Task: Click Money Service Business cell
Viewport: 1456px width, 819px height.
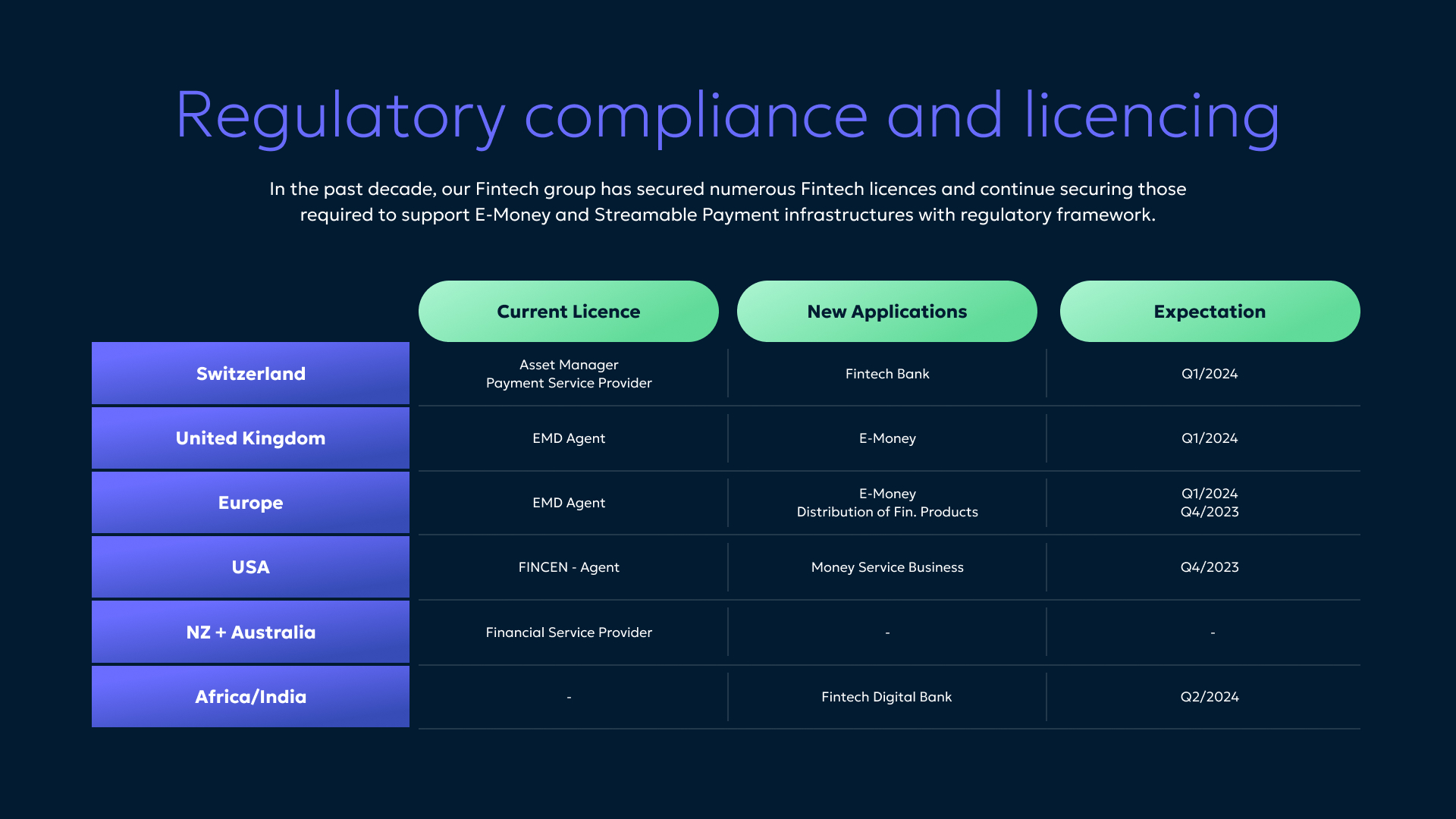Action: click(x=887, y=567)
